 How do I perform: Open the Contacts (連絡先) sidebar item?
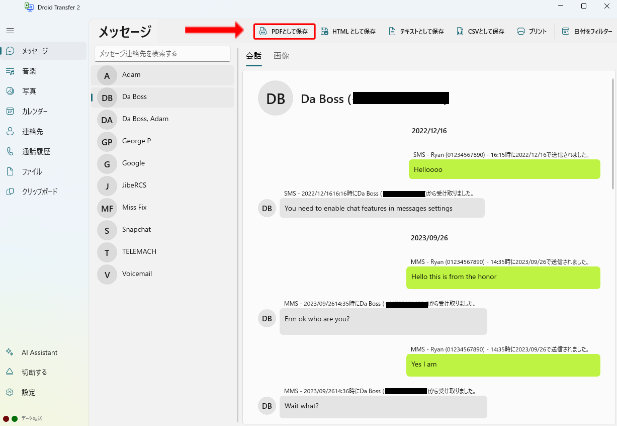(43, 131)
